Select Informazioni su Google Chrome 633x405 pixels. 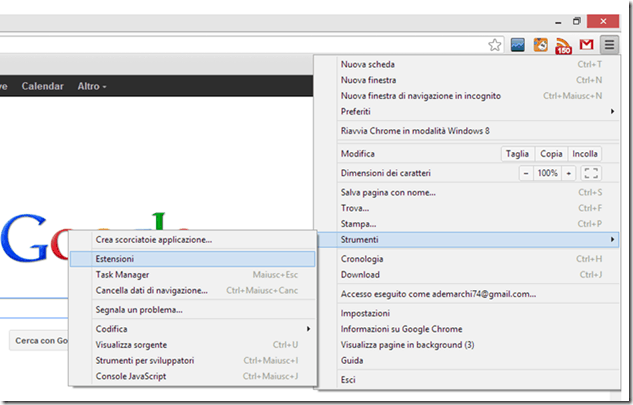tap(478, 329)
